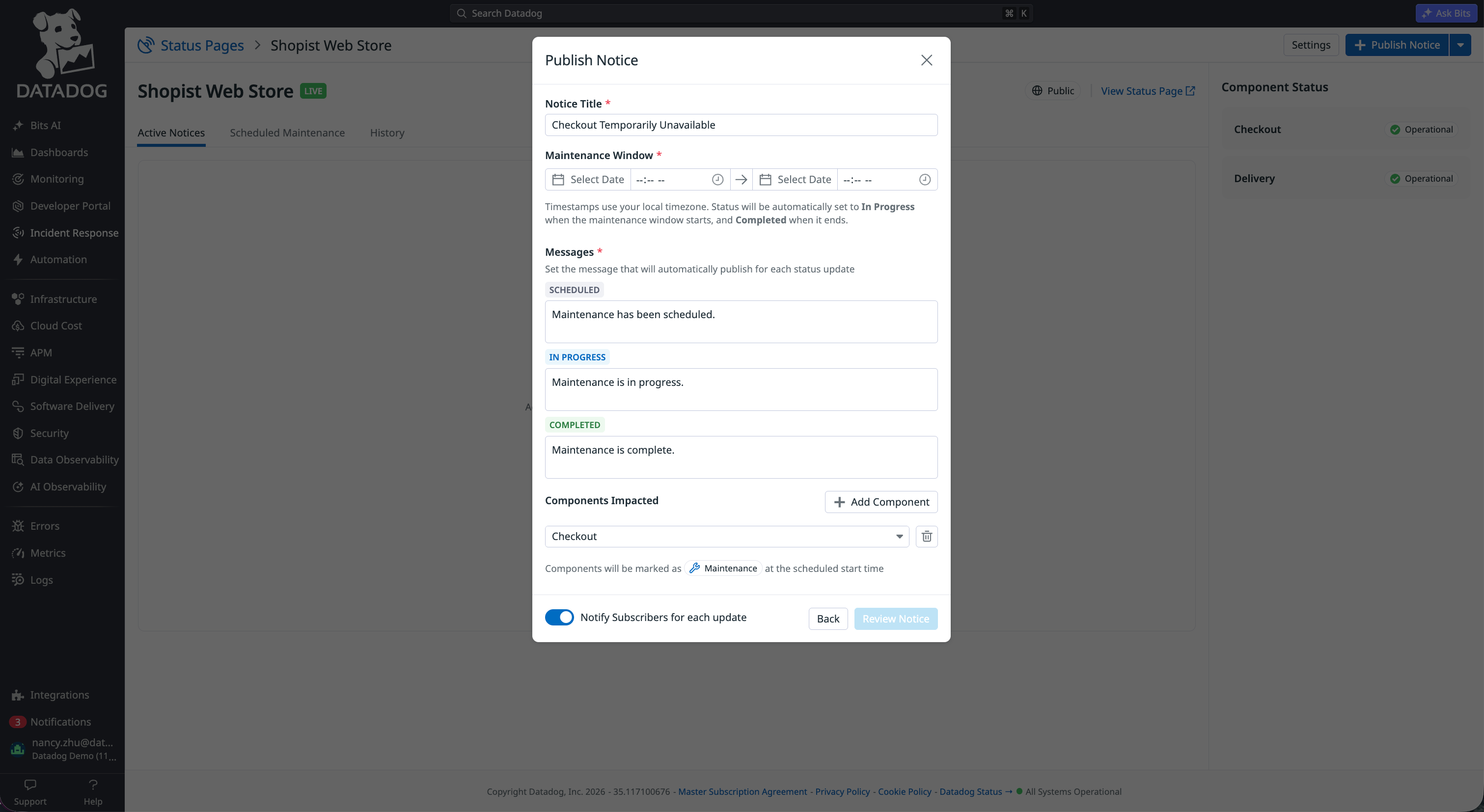Open the end date calendar picker

[x=795, y=179]
